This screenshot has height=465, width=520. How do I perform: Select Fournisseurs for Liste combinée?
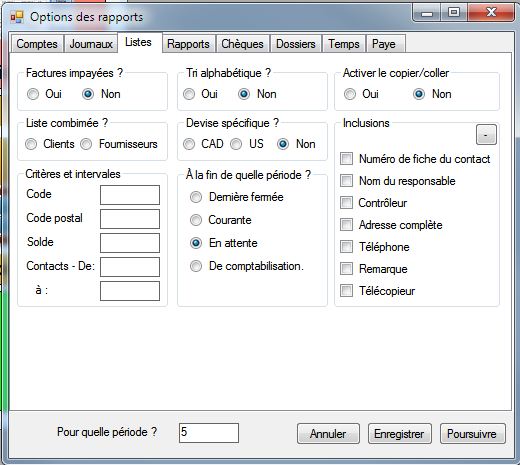click(x=86, y=144)
